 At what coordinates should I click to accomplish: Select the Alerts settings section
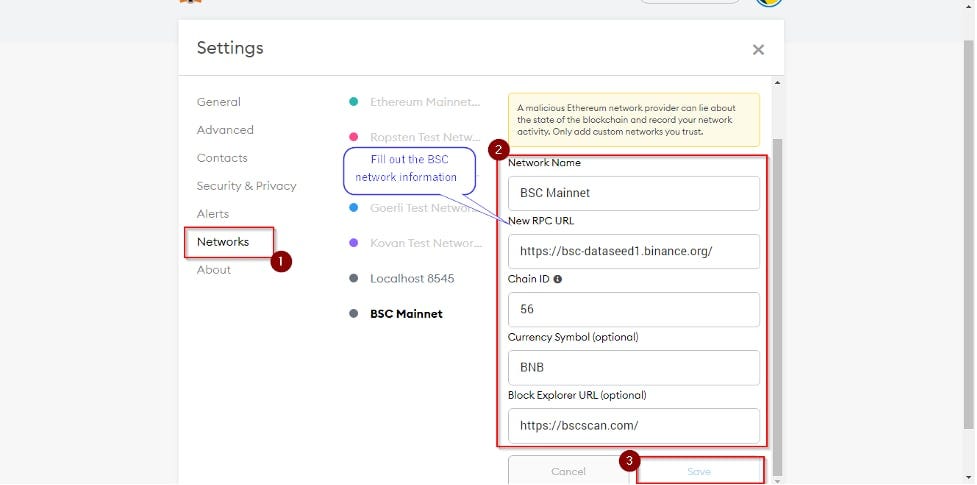point(212,214)
